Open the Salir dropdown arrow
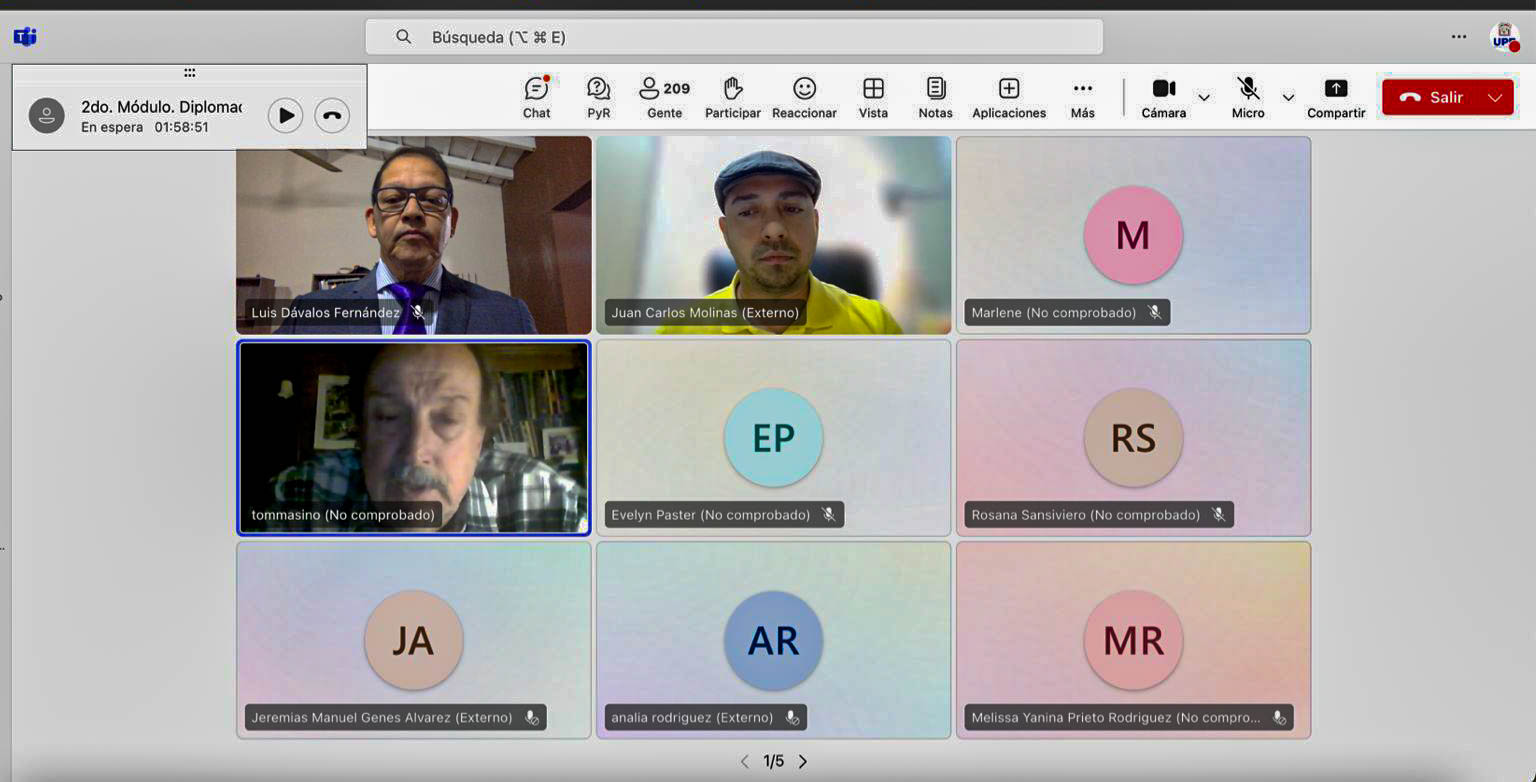This screenshot has width=1536, height=782. (x=1495, y=98)
